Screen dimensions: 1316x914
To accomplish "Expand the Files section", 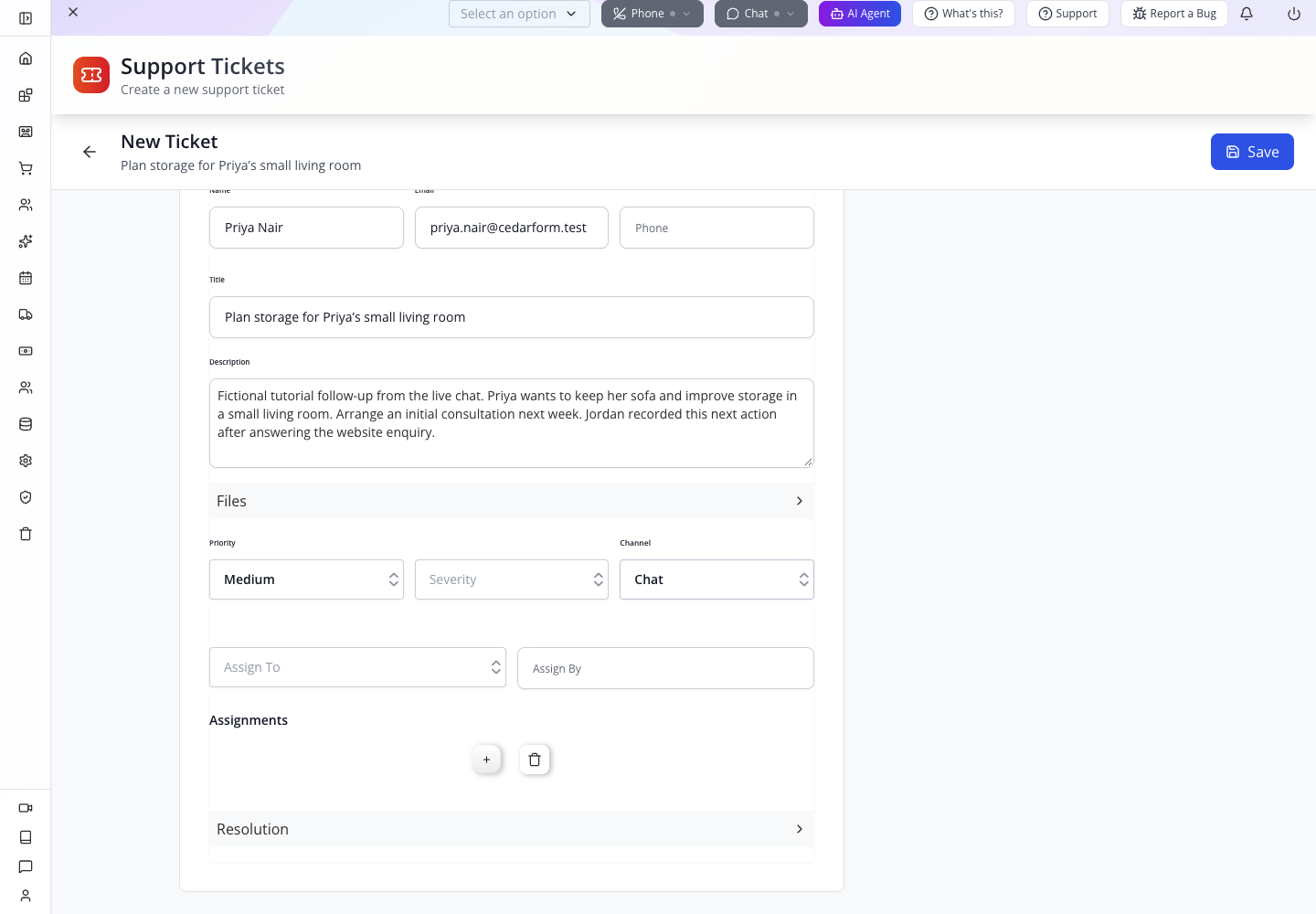I will [x=512, y=501].
